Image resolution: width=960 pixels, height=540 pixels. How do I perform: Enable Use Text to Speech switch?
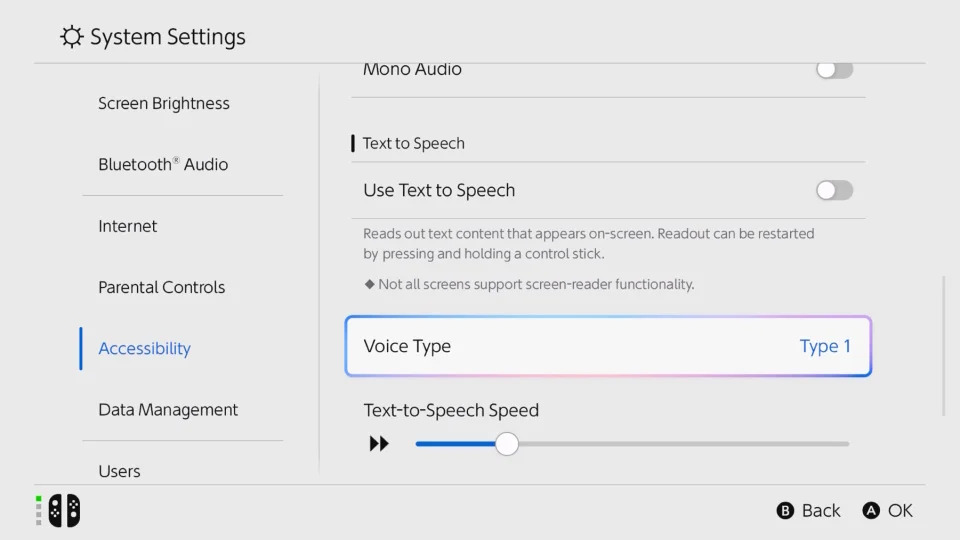(834, 190)
